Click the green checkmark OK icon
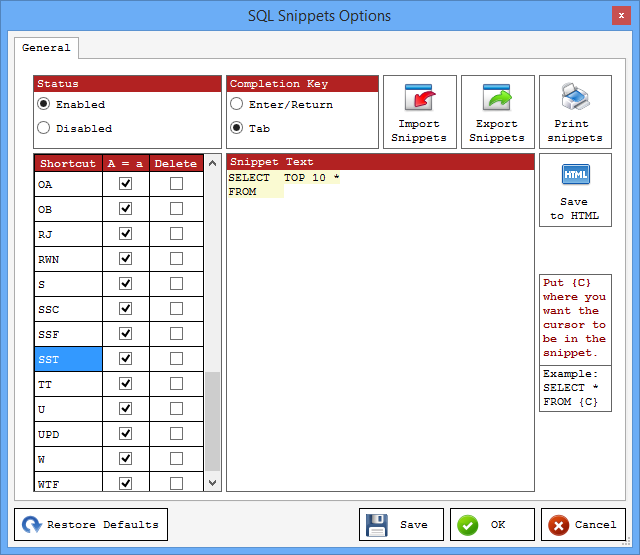640x555 pixels. pyautogui.click(x=468, y=525)
